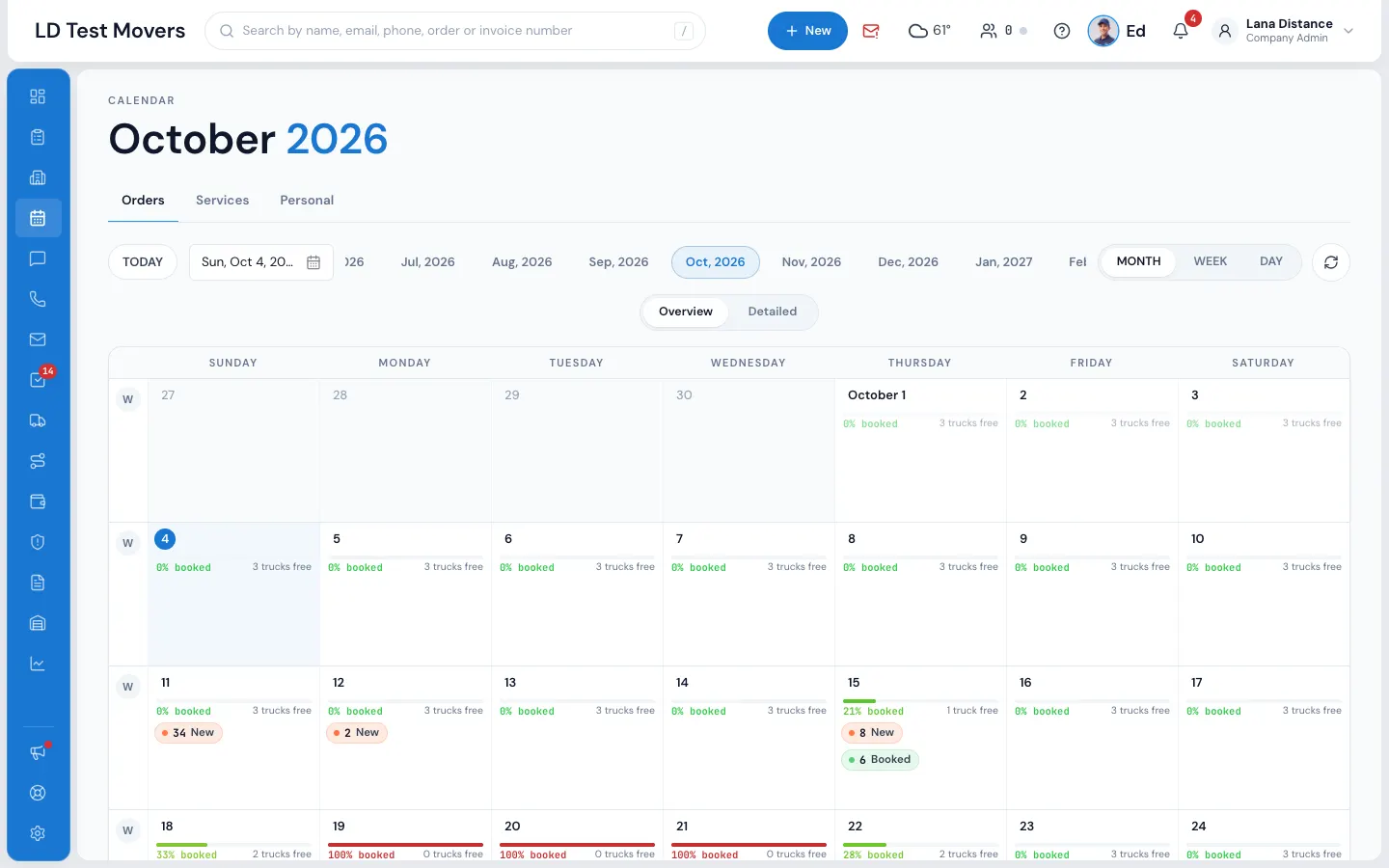Open the 6 Booked badge on October 15
1389x868 pixels.
tap(881, 760)
